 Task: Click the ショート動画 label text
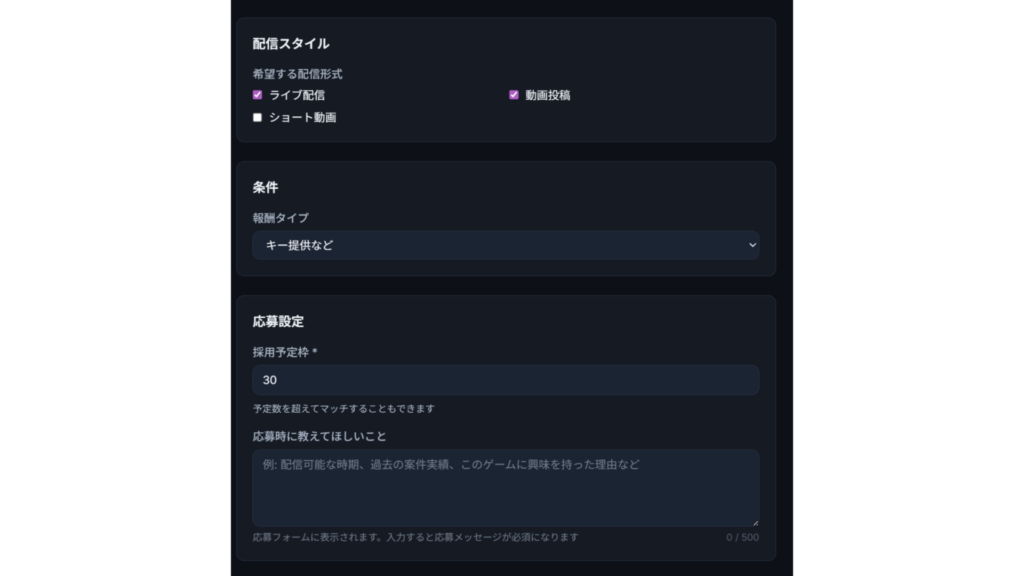coord(302,117)
